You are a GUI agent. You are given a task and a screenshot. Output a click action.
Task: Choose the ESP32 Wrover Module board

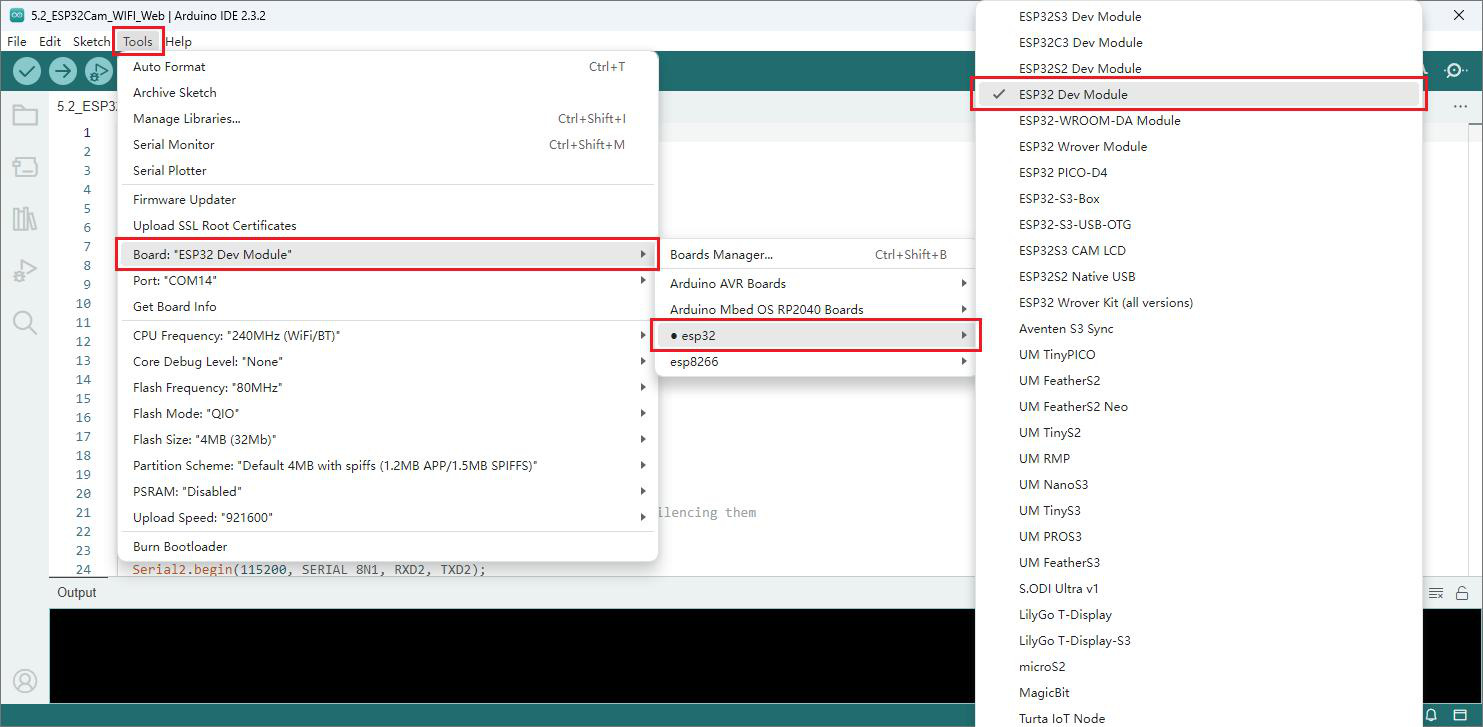coord(1198,146)
